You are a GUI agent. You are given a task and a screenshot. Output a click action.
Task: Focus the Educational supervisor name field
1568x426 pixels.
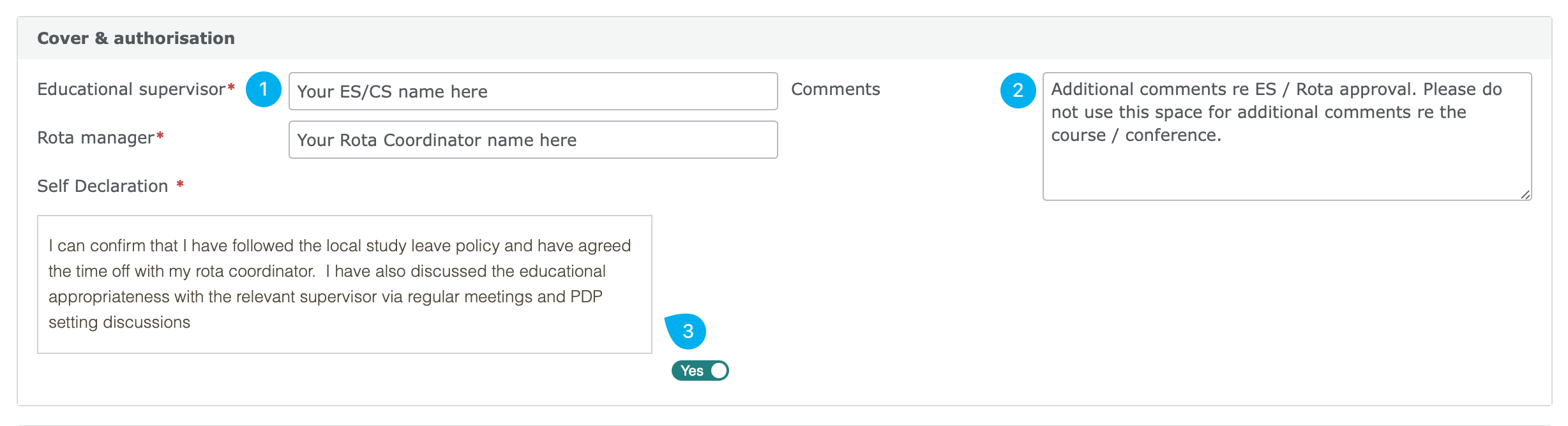click(x=533, y=91)
